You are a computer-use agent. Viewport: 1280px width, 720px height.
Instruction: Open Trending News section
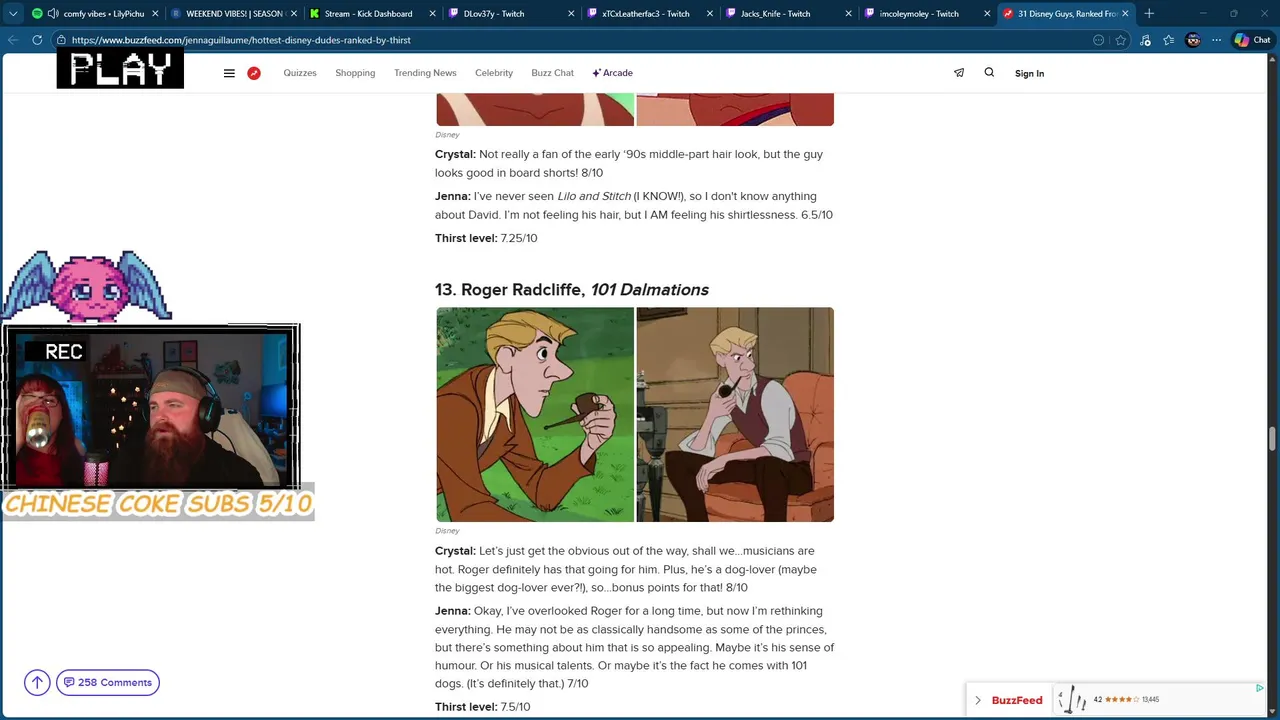point(425,73)
